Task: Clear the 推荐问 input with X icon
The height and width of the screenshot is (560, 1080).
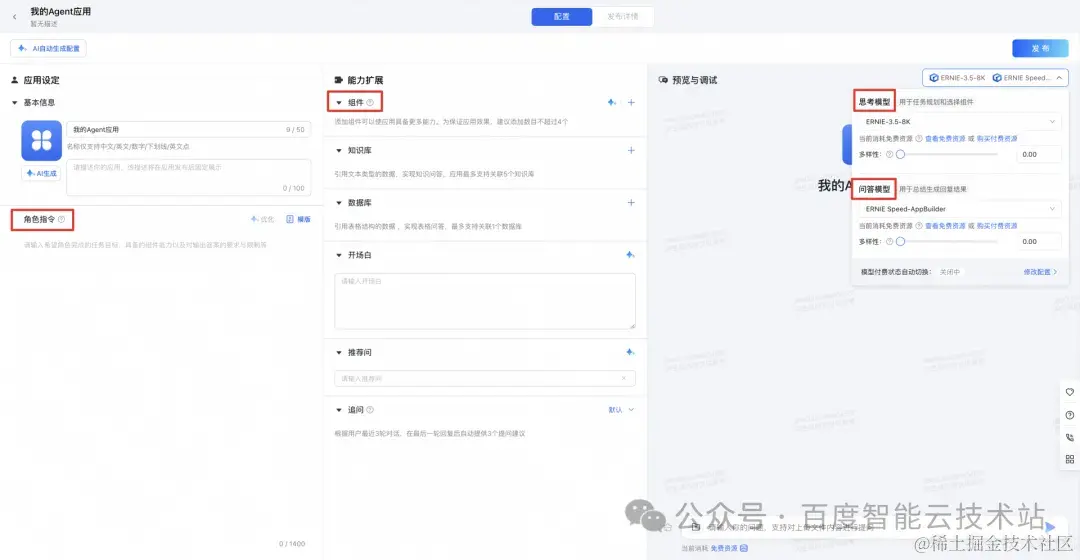Action: point(624,378)
